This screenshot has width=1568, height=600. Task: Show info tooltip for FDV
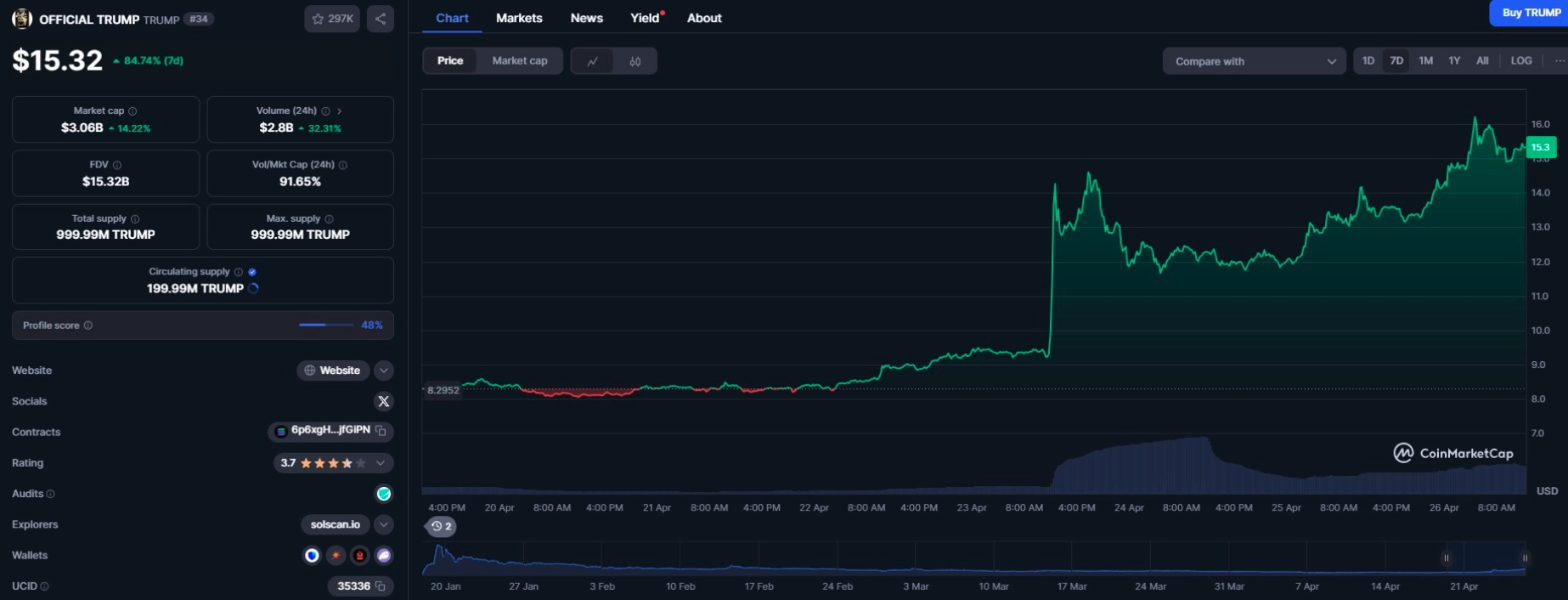tap(117, 165)
